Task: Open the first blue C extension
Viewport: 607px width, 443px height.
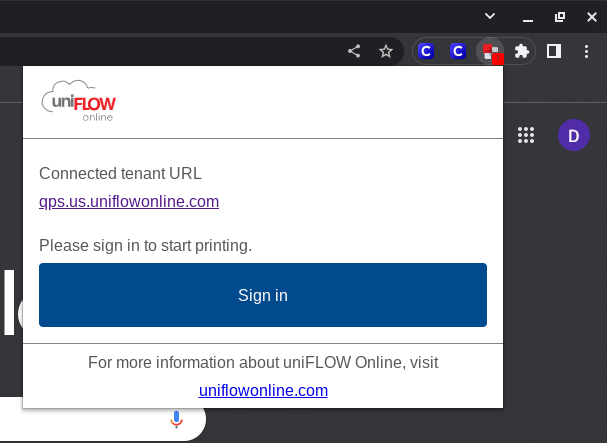Action: click(x=426, y=51)
